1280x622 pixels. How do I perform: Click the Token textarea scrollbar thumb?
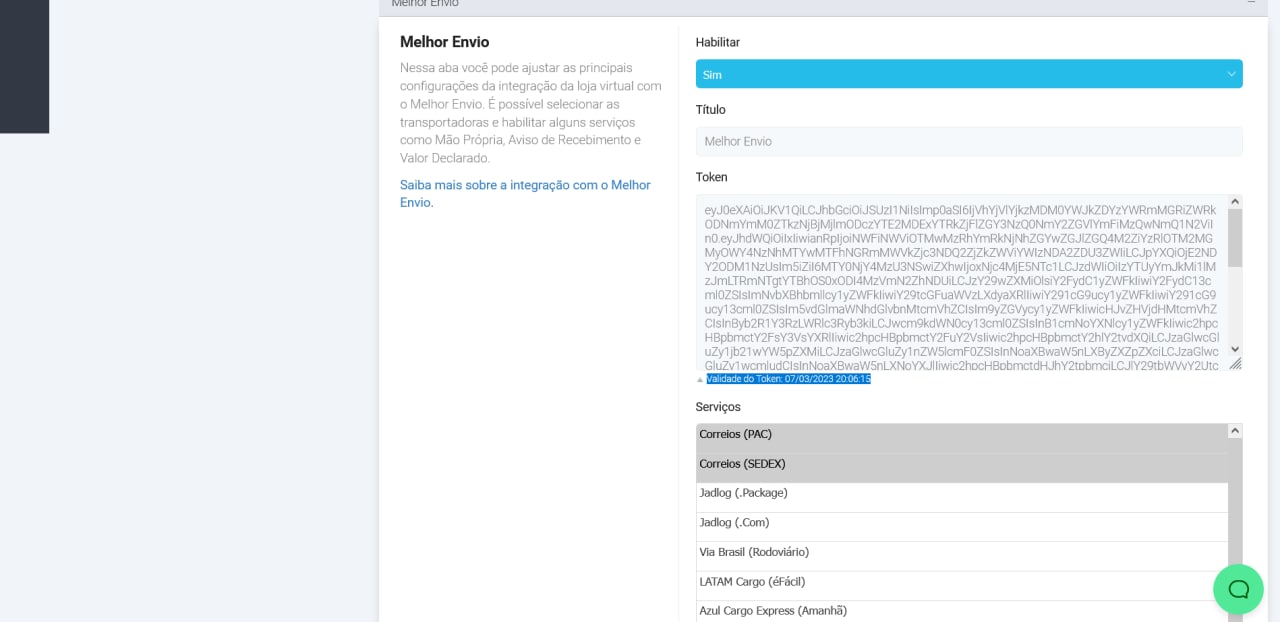[1235, 237]
